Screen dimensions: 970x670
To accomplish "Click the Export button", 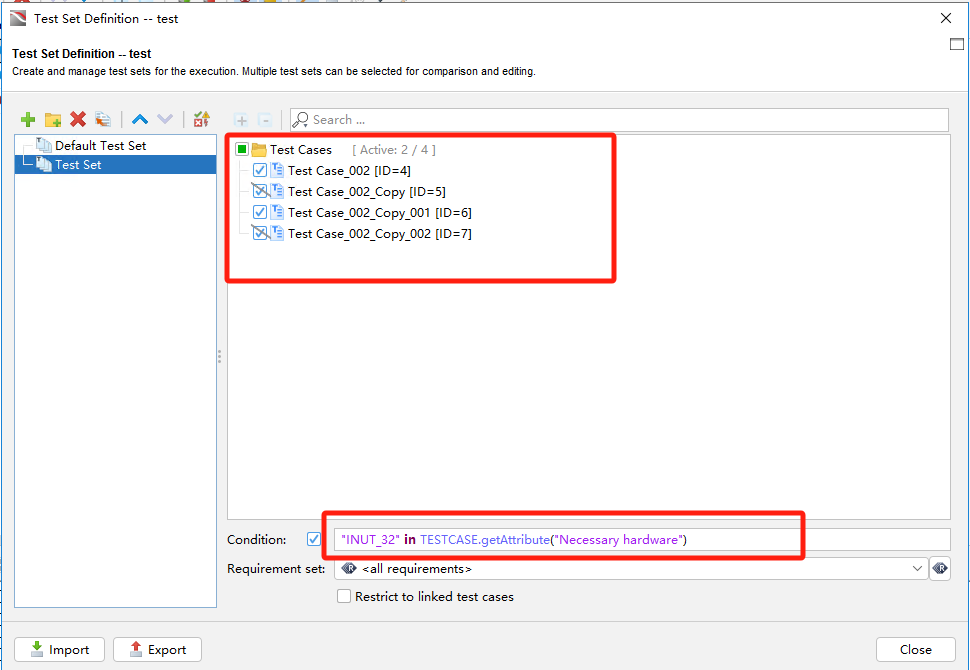I will tap(157, 650).
